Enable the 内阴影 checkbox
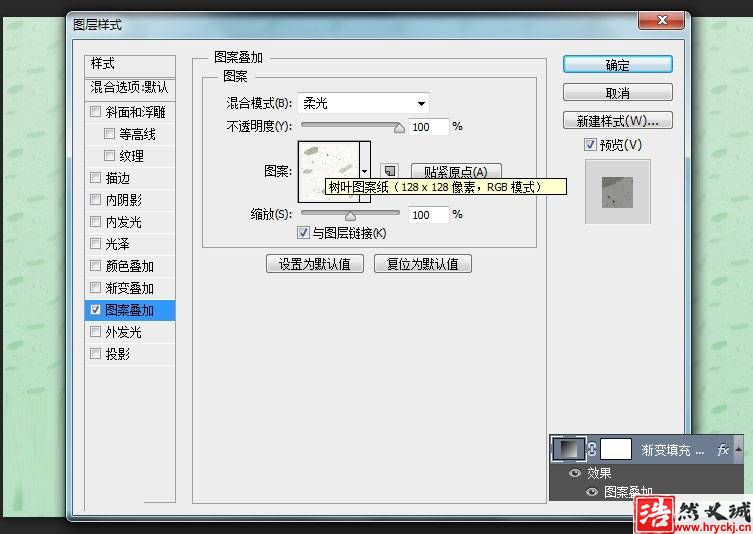 click(x=96, y=200)
